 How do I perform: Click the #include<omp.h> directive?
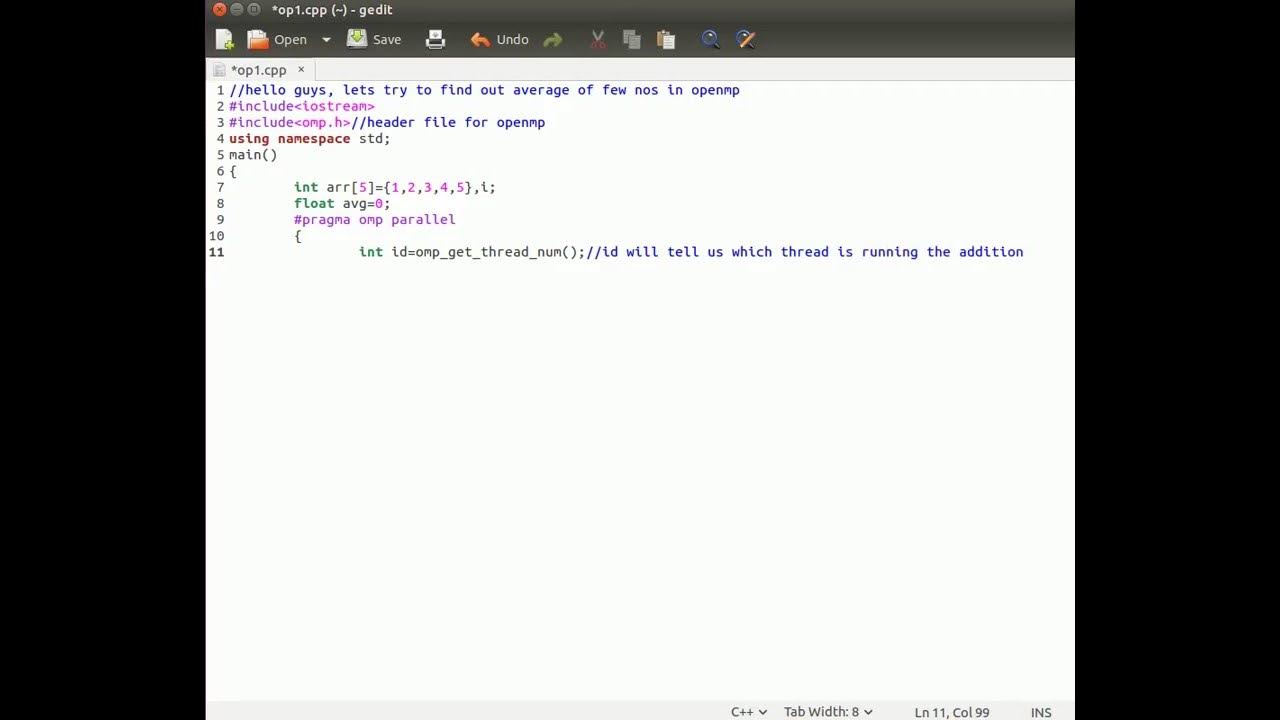pyautogui.click(x=290, y=122)
